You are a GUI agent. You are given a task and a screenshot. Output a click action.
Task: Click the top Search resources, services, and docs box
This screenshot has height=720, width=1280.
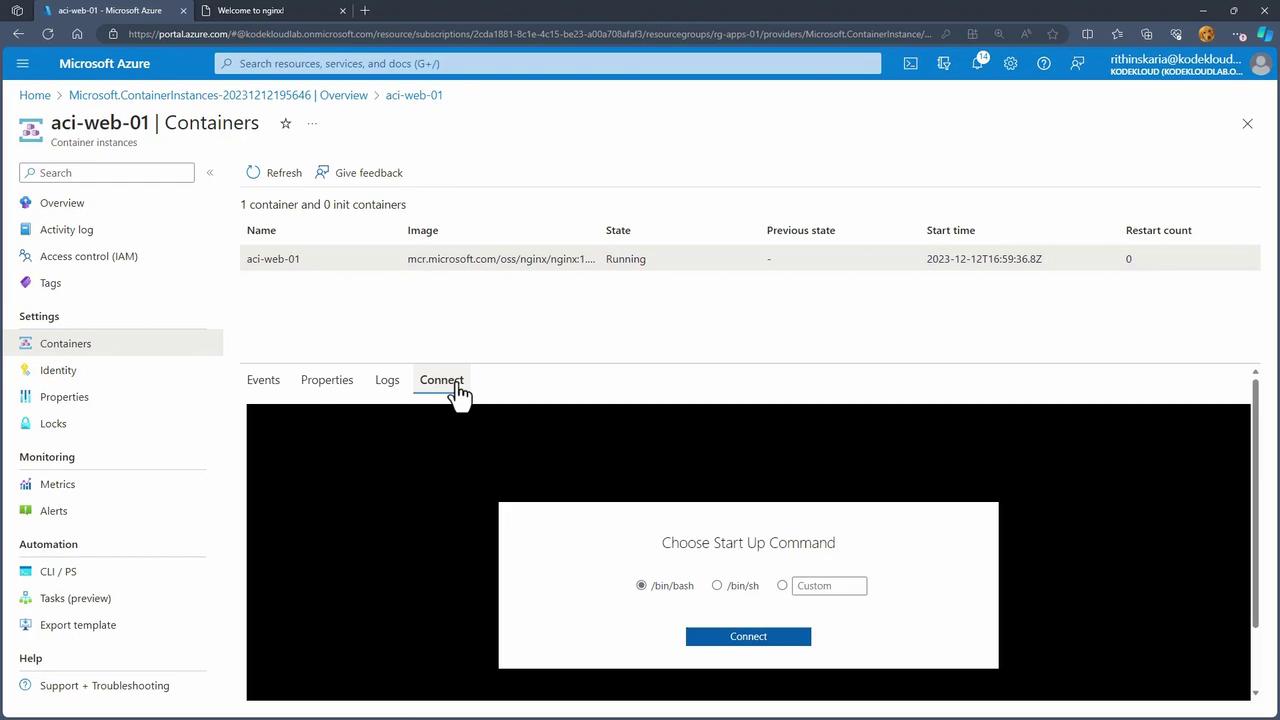tap(548, 63)
